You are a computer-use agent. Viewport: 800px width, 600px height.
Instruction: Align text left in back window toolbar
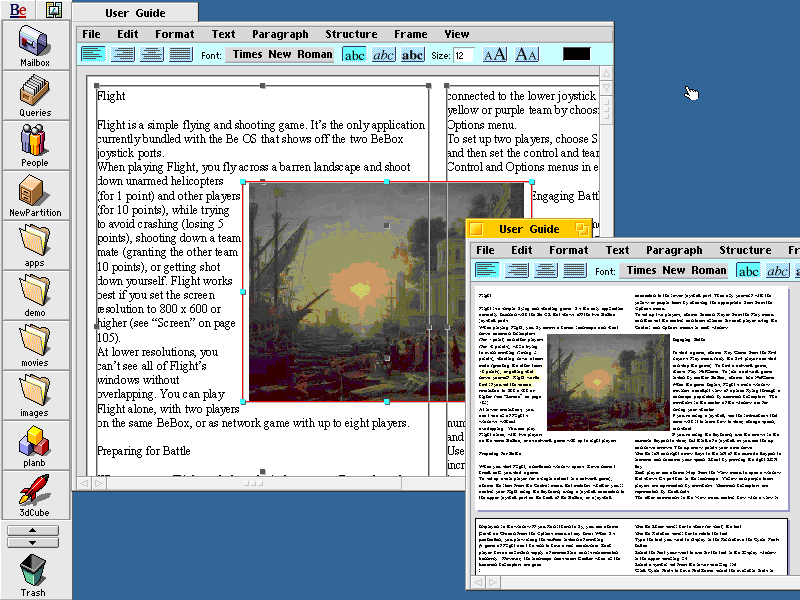click(93, 54)
